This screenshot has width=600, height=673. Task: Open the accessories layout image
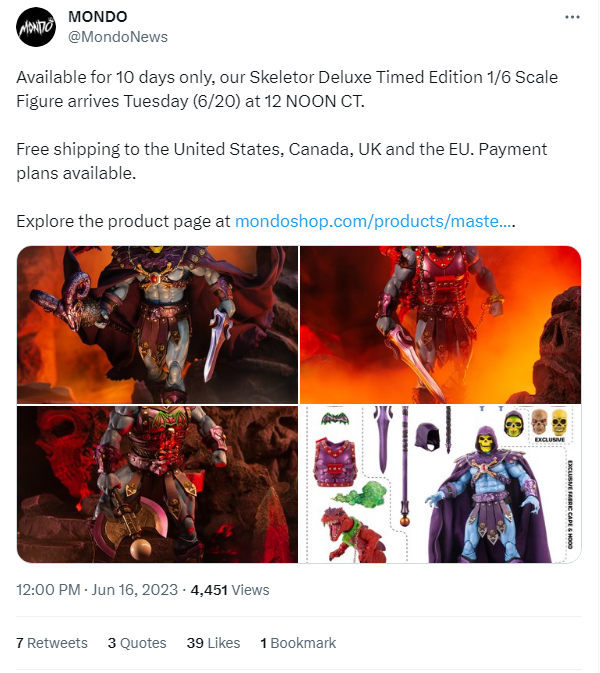pos(440,485)
